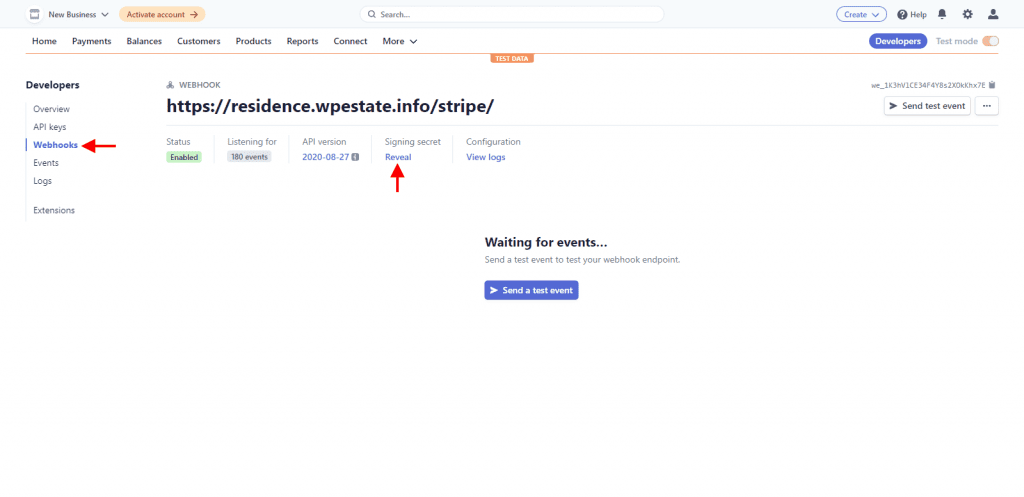
Task: Select Extensions in sidebar
Action: coord(54,210)
